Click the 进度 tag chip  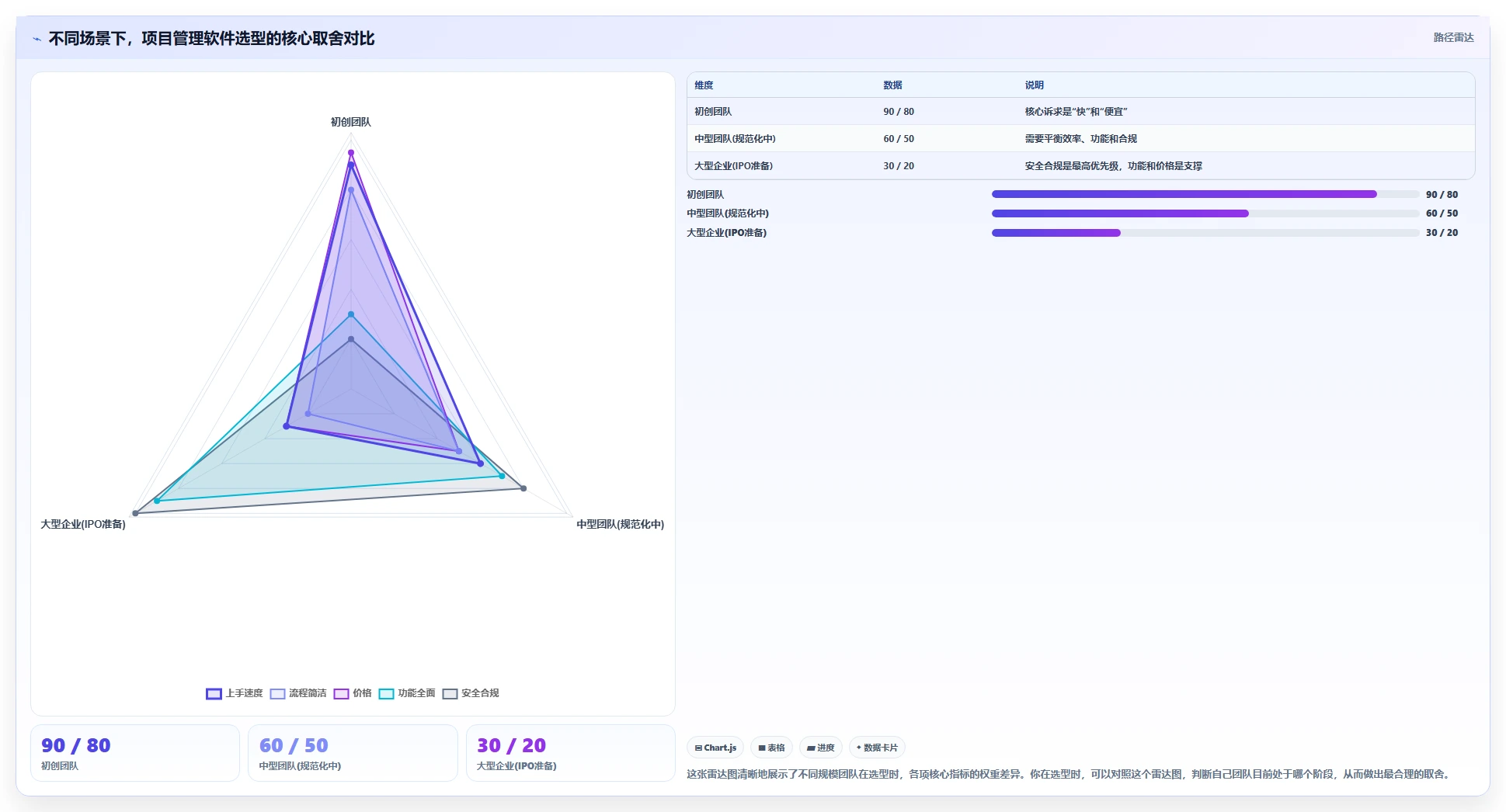820,748
